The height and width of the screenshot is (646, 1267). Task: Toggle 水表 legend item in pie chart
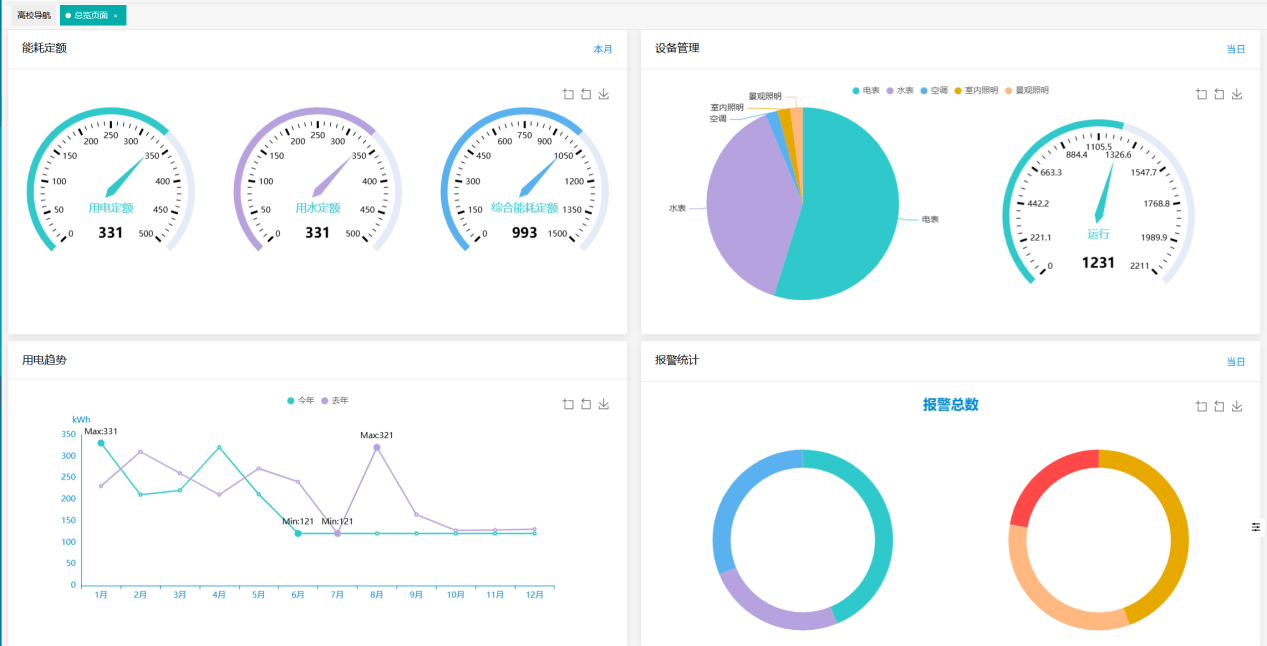coord(900,90)
